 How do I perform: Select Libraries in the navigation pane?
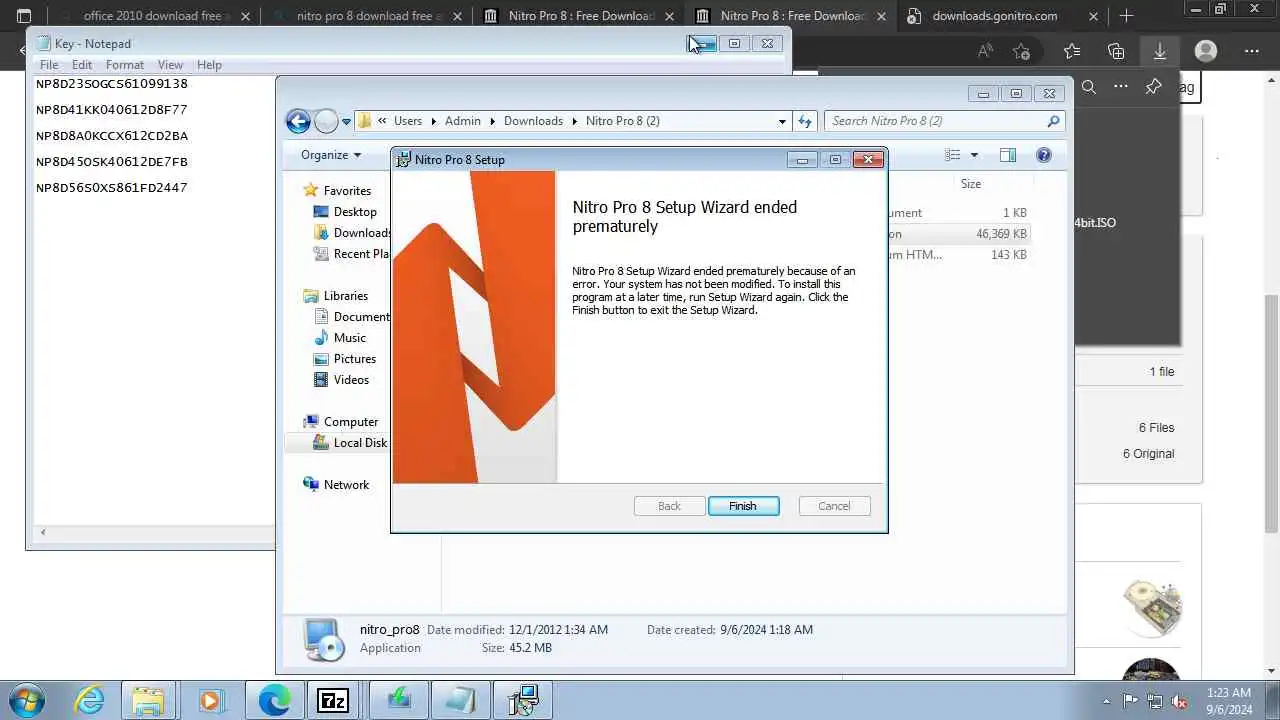[x=345, y=296]
